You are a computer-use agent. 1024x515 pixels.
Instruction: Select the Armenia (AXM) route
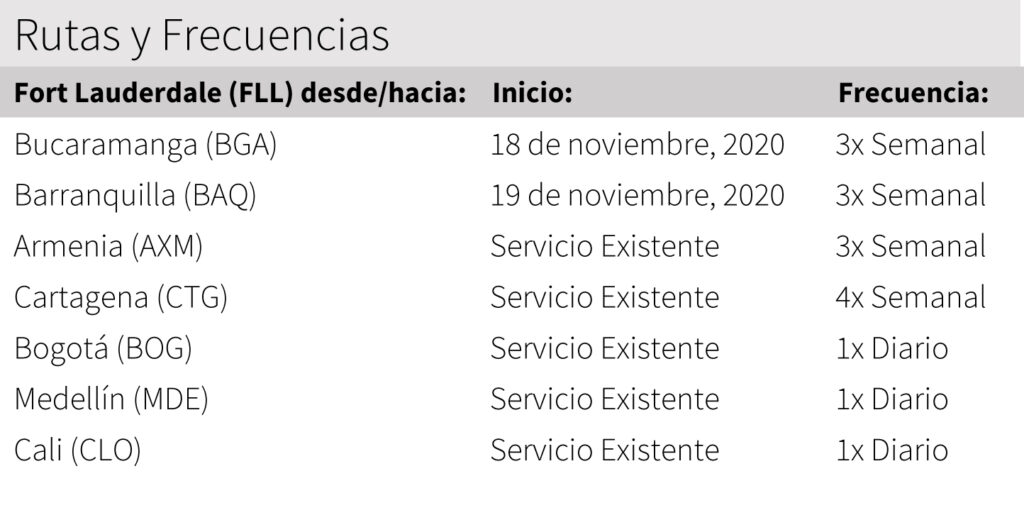tap(115, 246)
